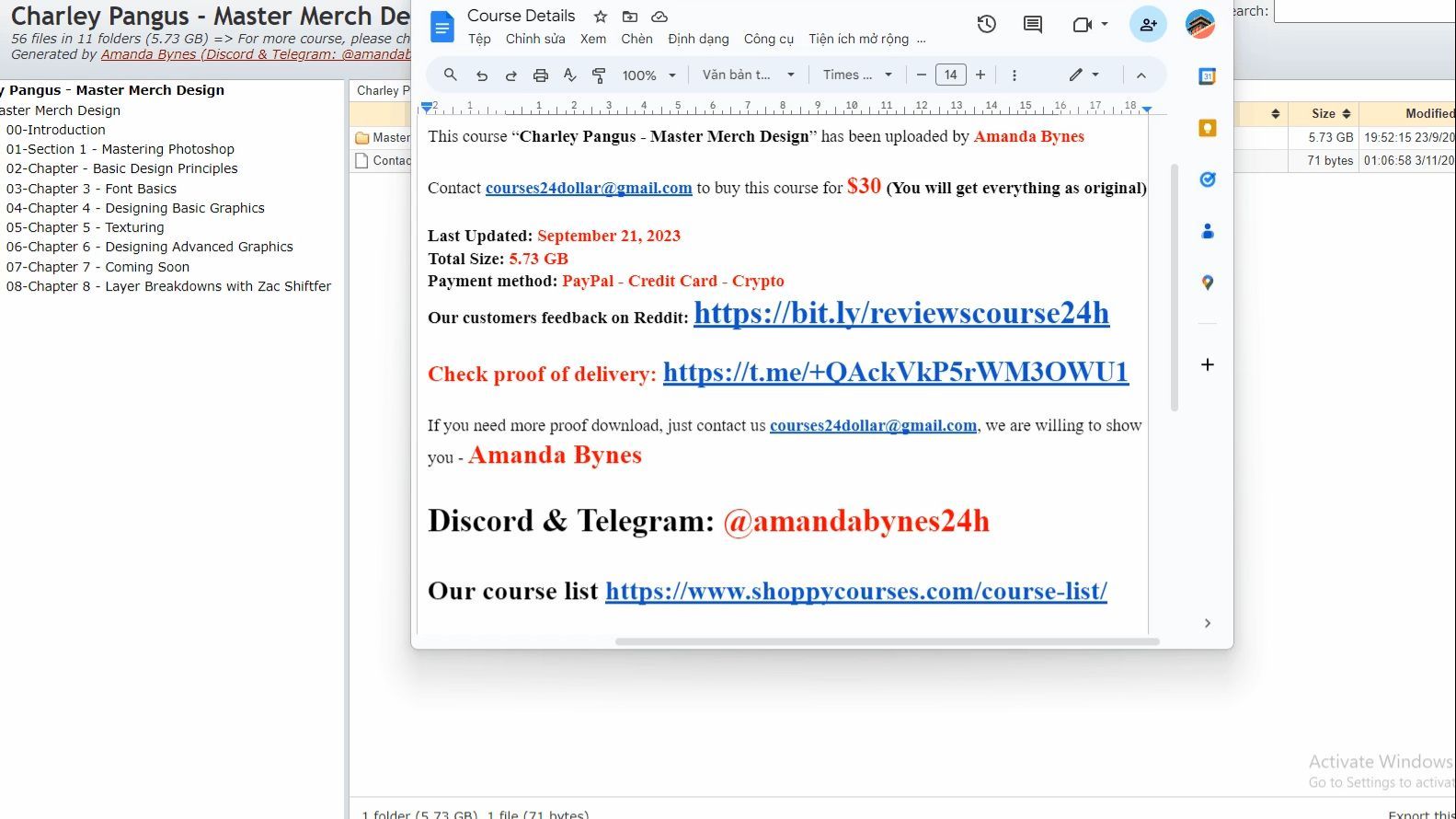Screen dimensions: 1456x819
Task: Select 08-Chapter 8 - Layer Breakdowns with Zac Shiftfer
Action: click(x=168, y=286)
